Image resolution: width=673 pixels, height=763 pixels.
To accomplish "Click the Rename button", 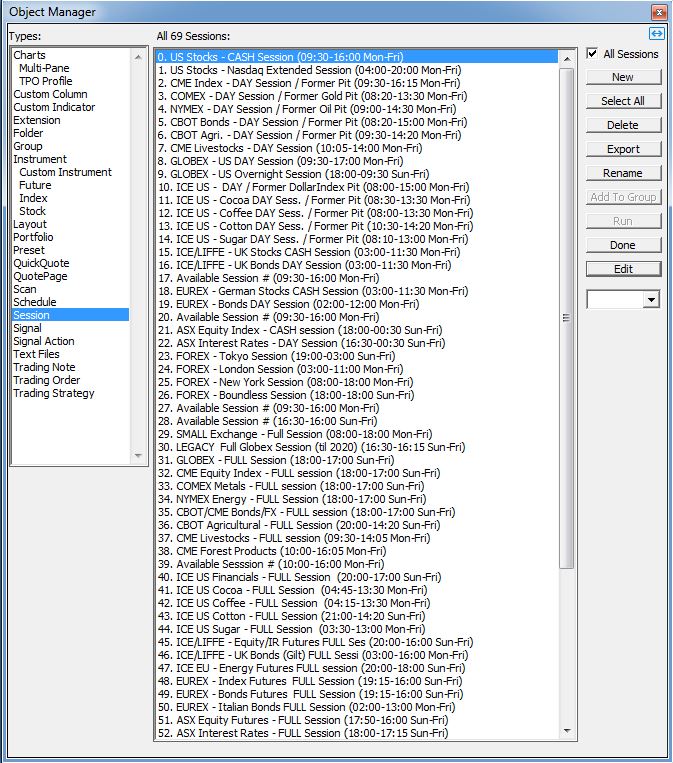I will coord(623,173).
